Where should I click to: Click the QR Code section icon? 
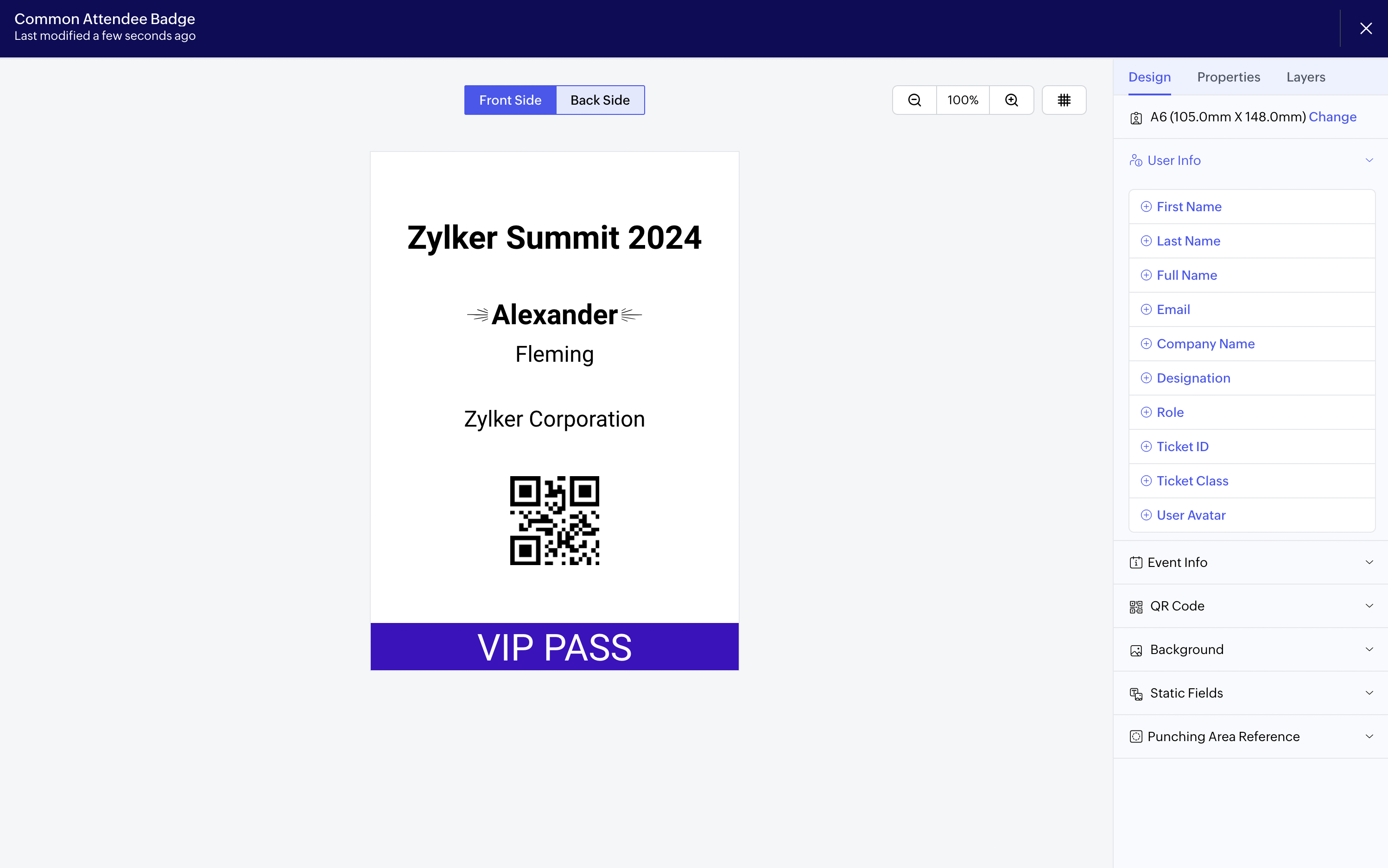click(x=1136, y=607)
